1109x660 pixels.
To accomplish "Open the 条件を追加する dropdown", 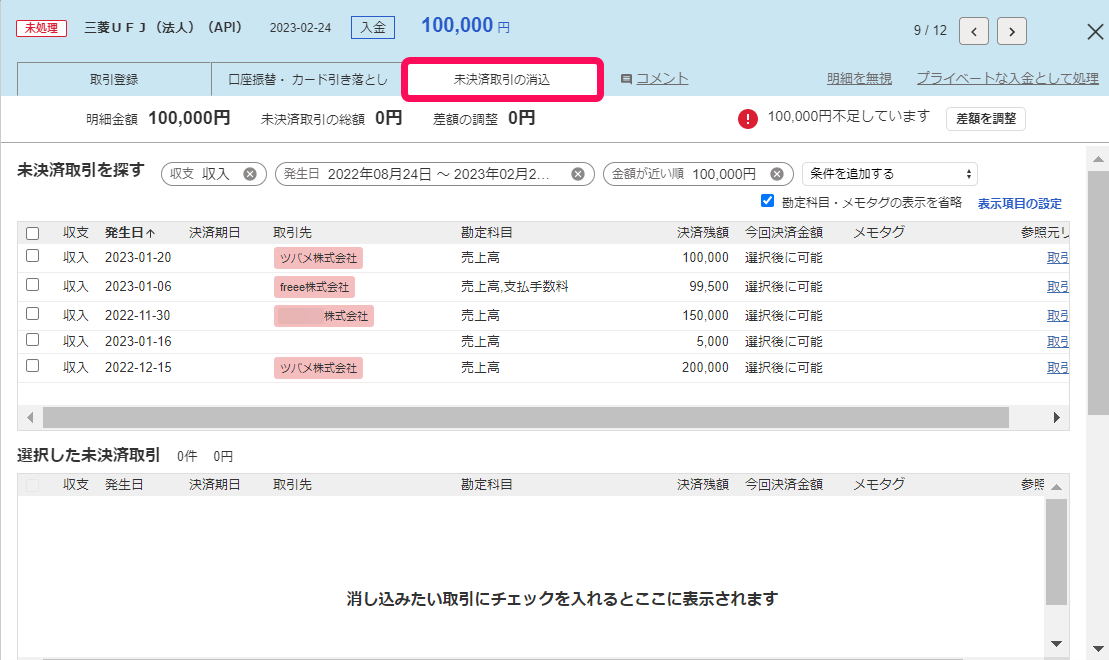I will coord(890,174).
